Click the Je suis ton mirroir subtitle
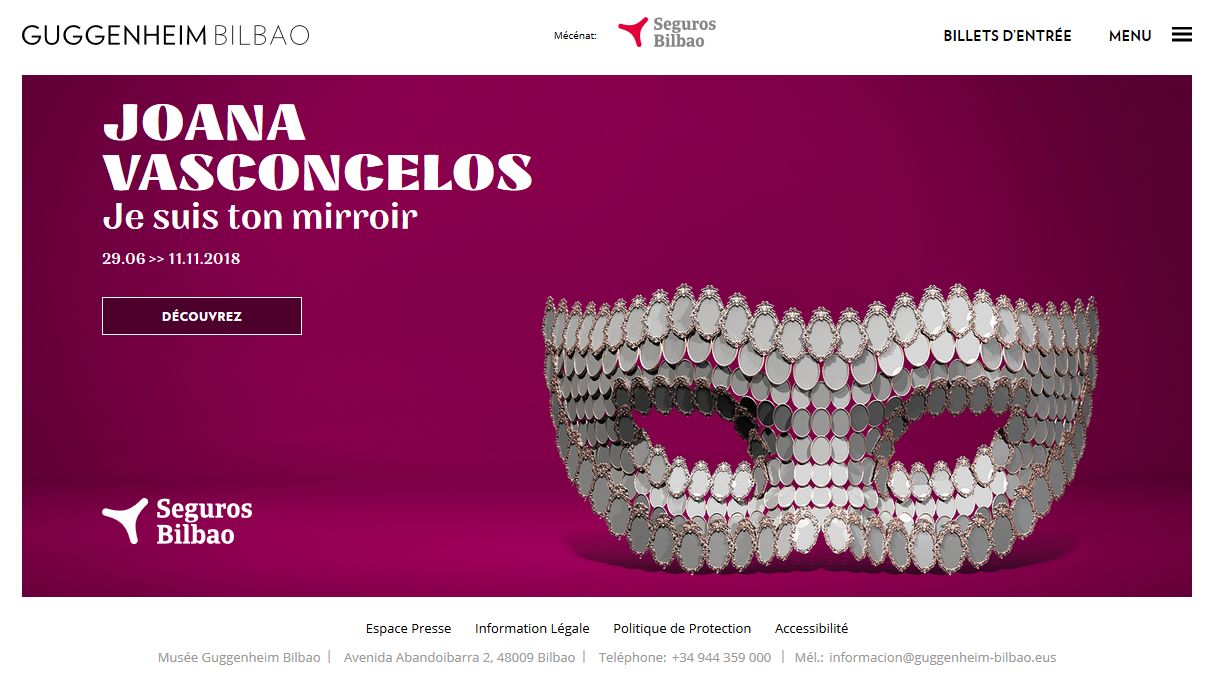 pos(260,217)
